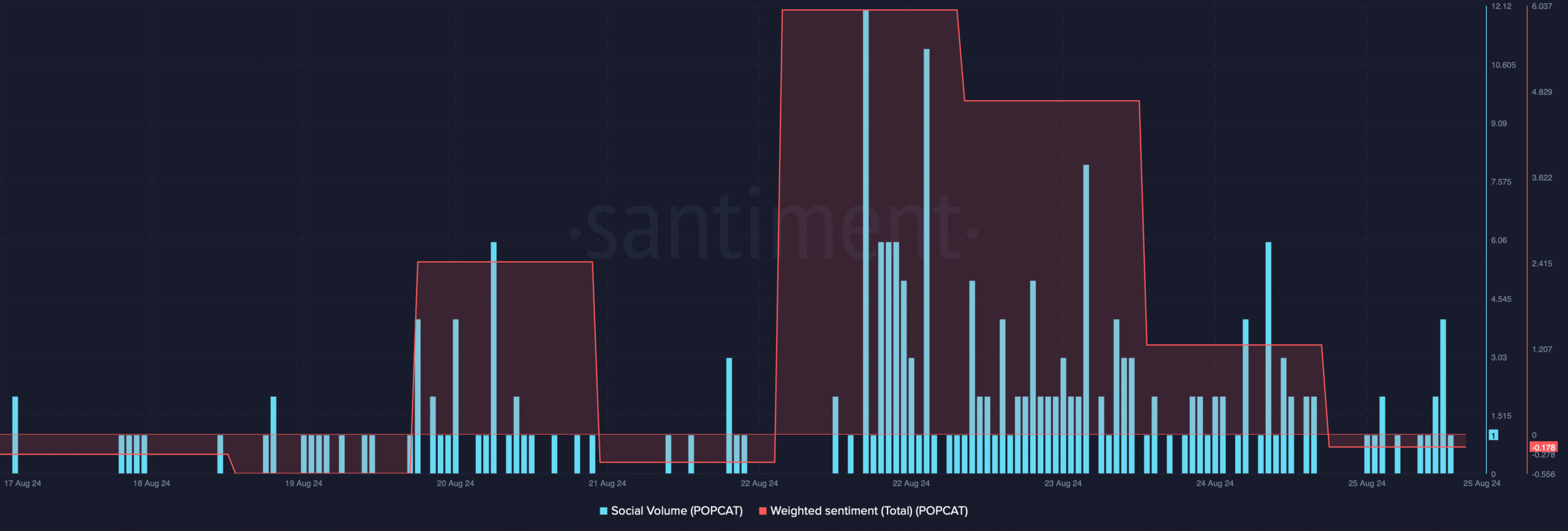Click the 1.515 axis value

tap(1501, 416)
